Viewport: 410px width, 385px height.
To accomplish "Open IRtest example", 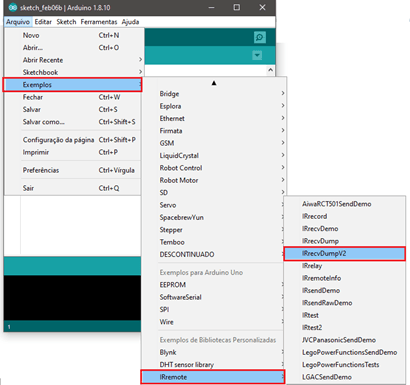I will pos(345,315).
